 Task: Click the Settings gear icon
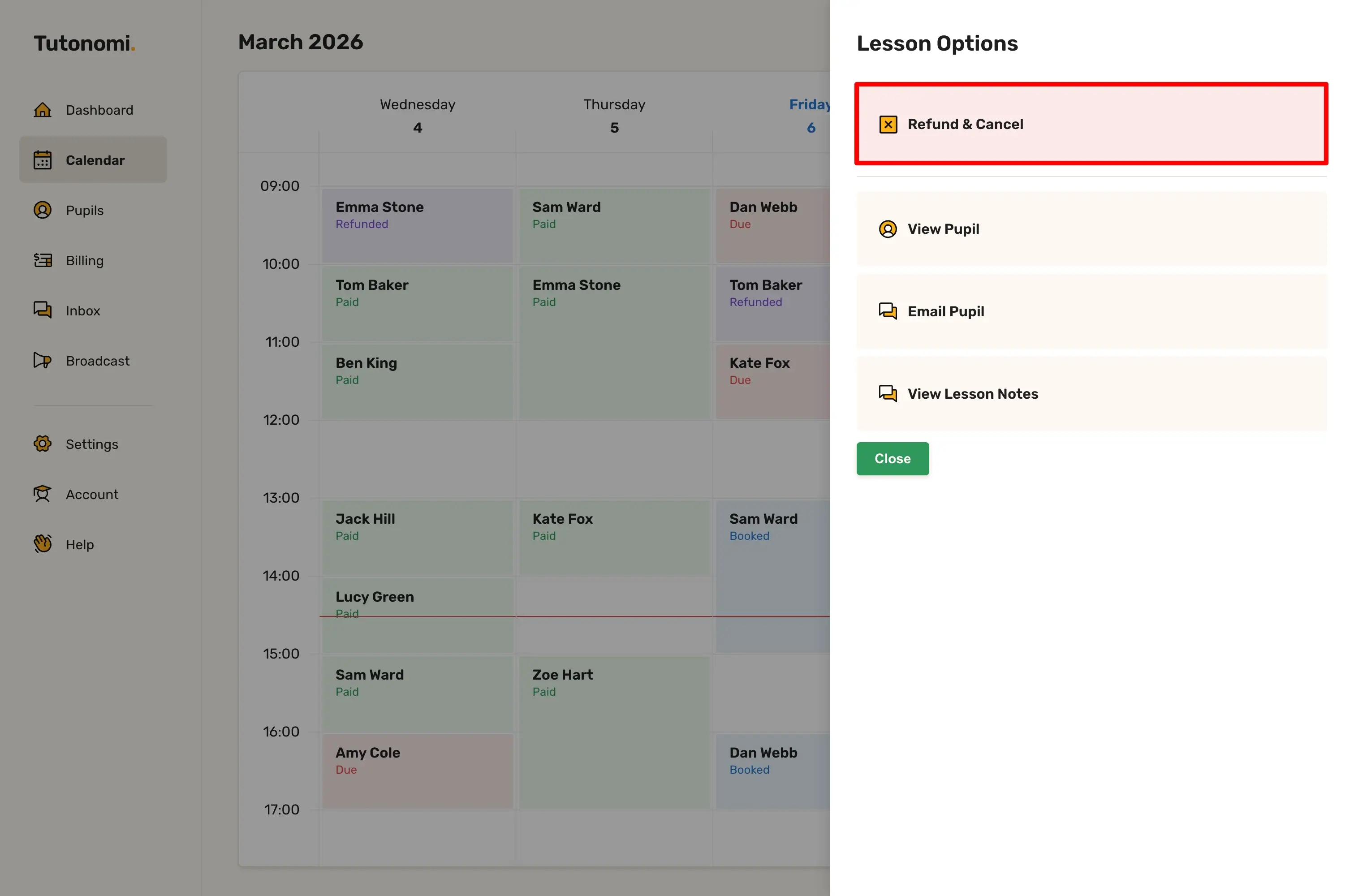point(42,444)
